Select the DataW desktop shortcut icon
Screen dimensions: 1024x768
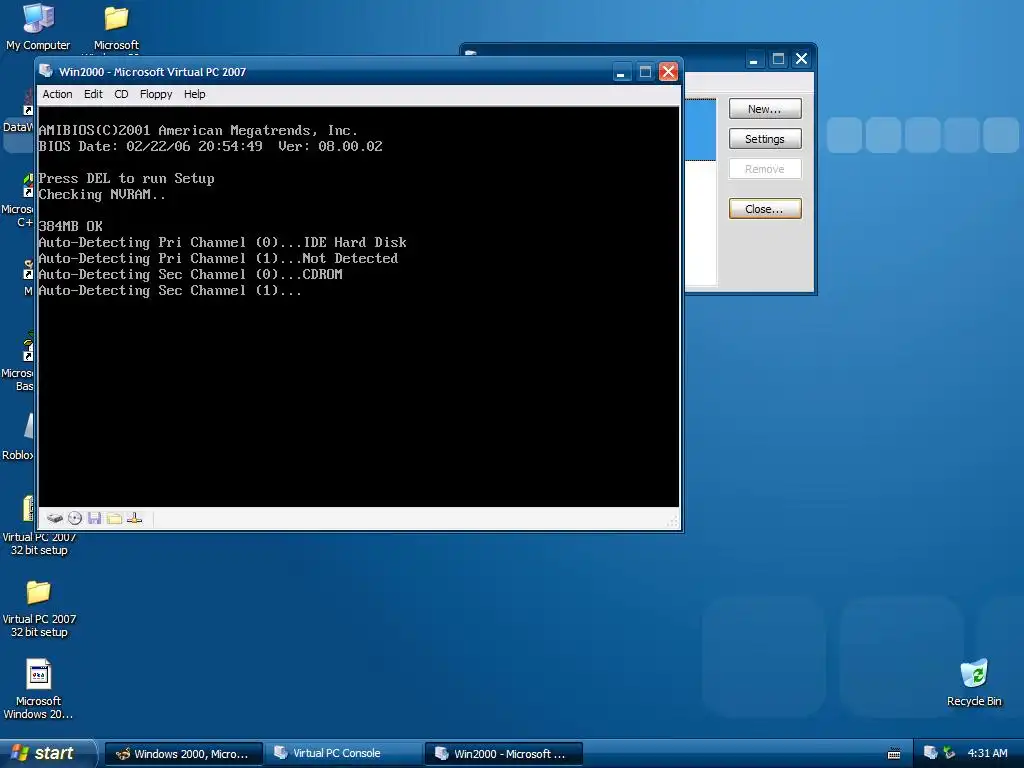pos(18,111)
